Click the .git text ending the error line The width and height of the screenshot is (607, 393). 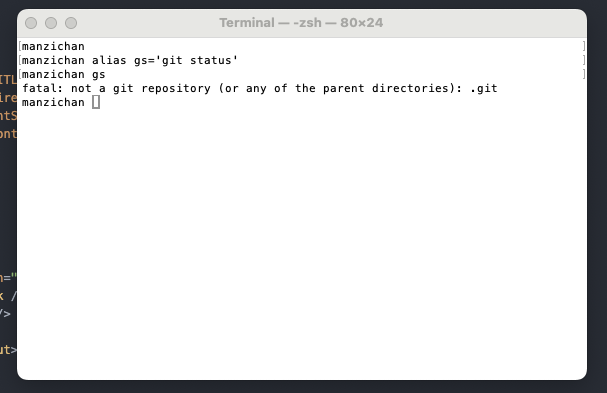pos(484,88)
